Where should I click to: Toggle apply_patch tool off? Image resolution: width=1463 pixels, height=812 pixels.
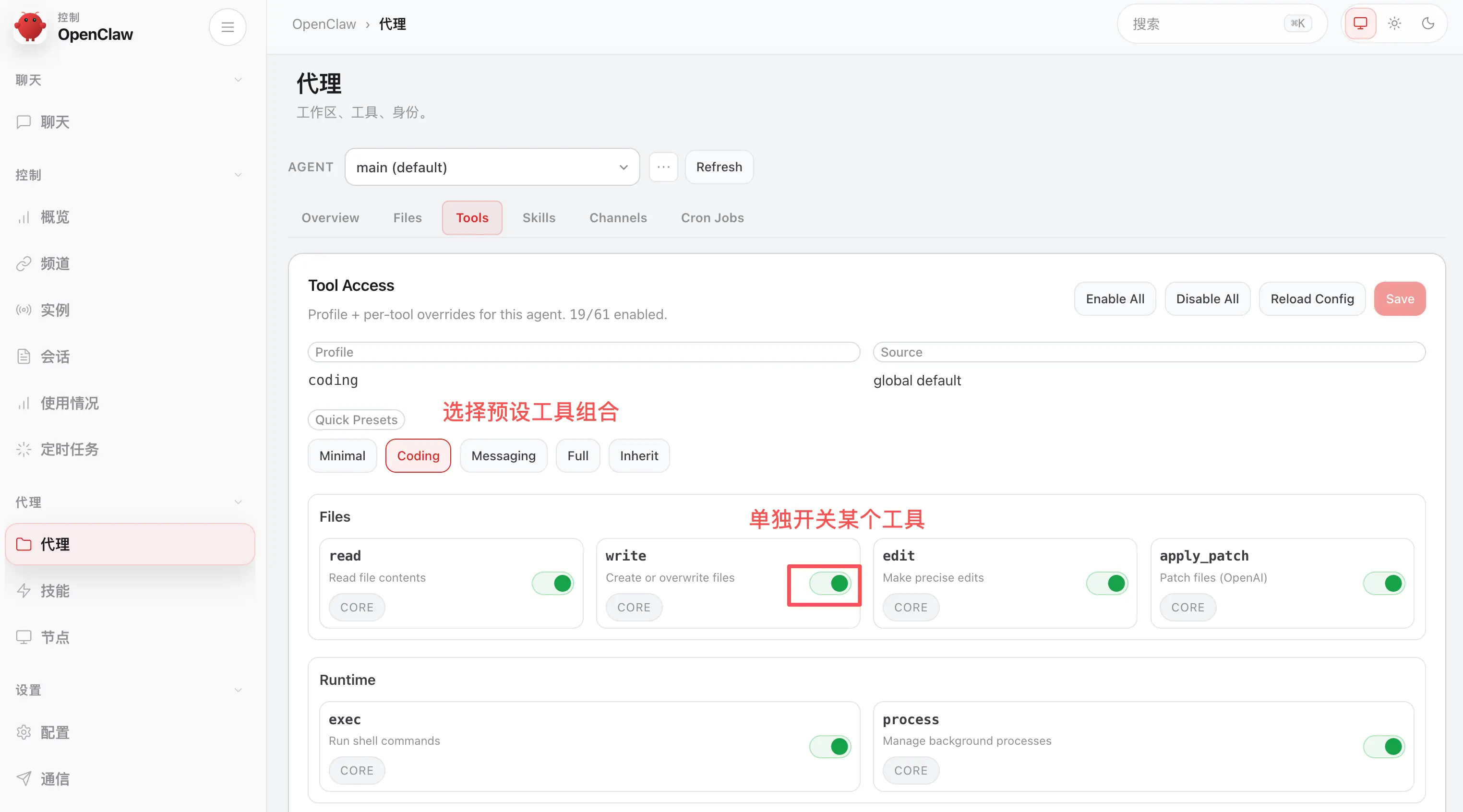[x=1383, y=583]
